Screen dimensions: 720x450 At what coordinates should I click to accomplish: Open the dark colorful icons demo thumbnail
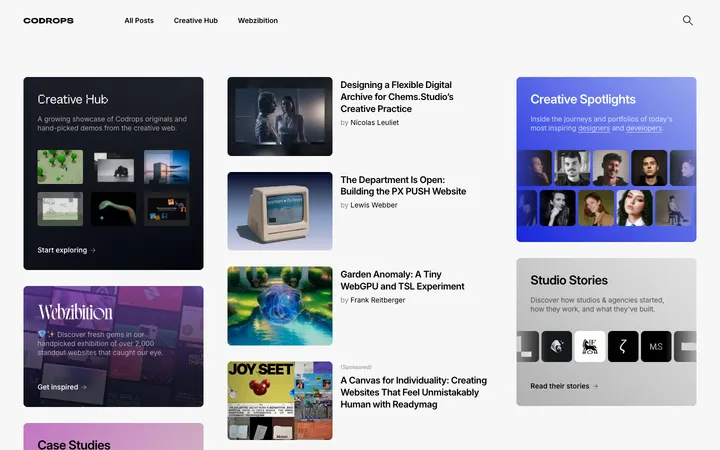[x=167, y=209]
